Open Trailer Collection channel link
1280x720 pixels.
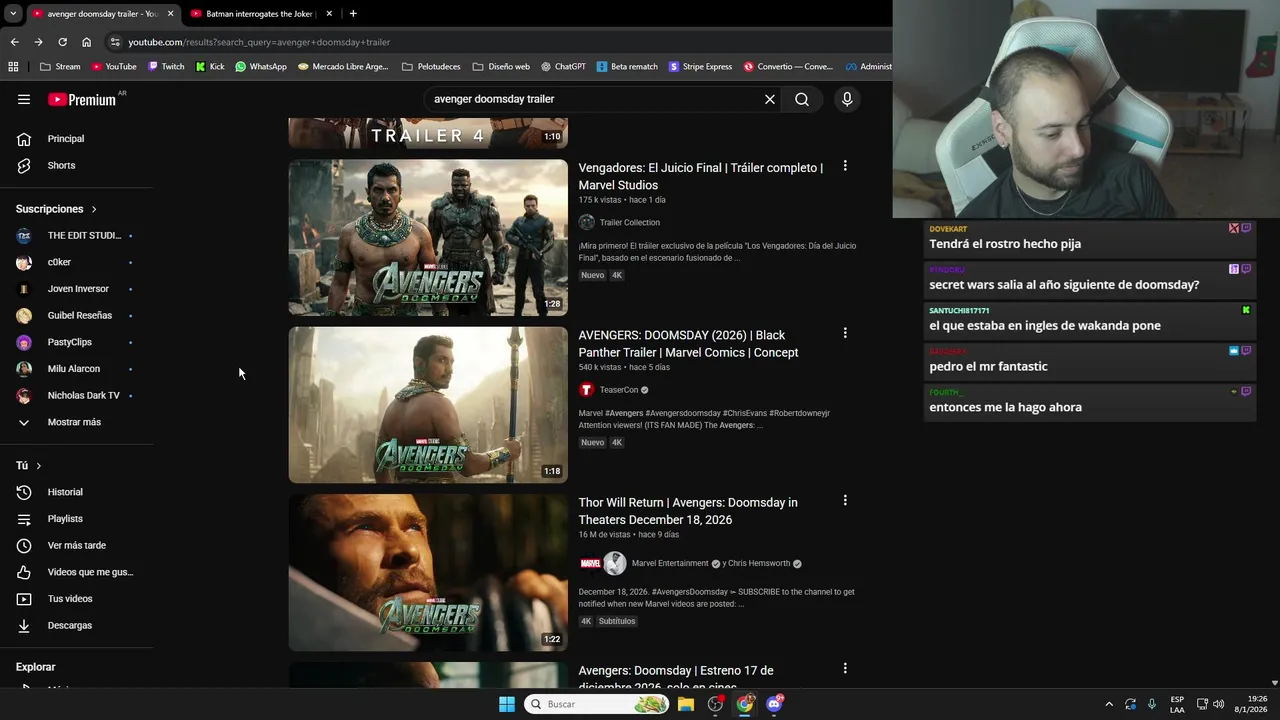coord(629,223)
